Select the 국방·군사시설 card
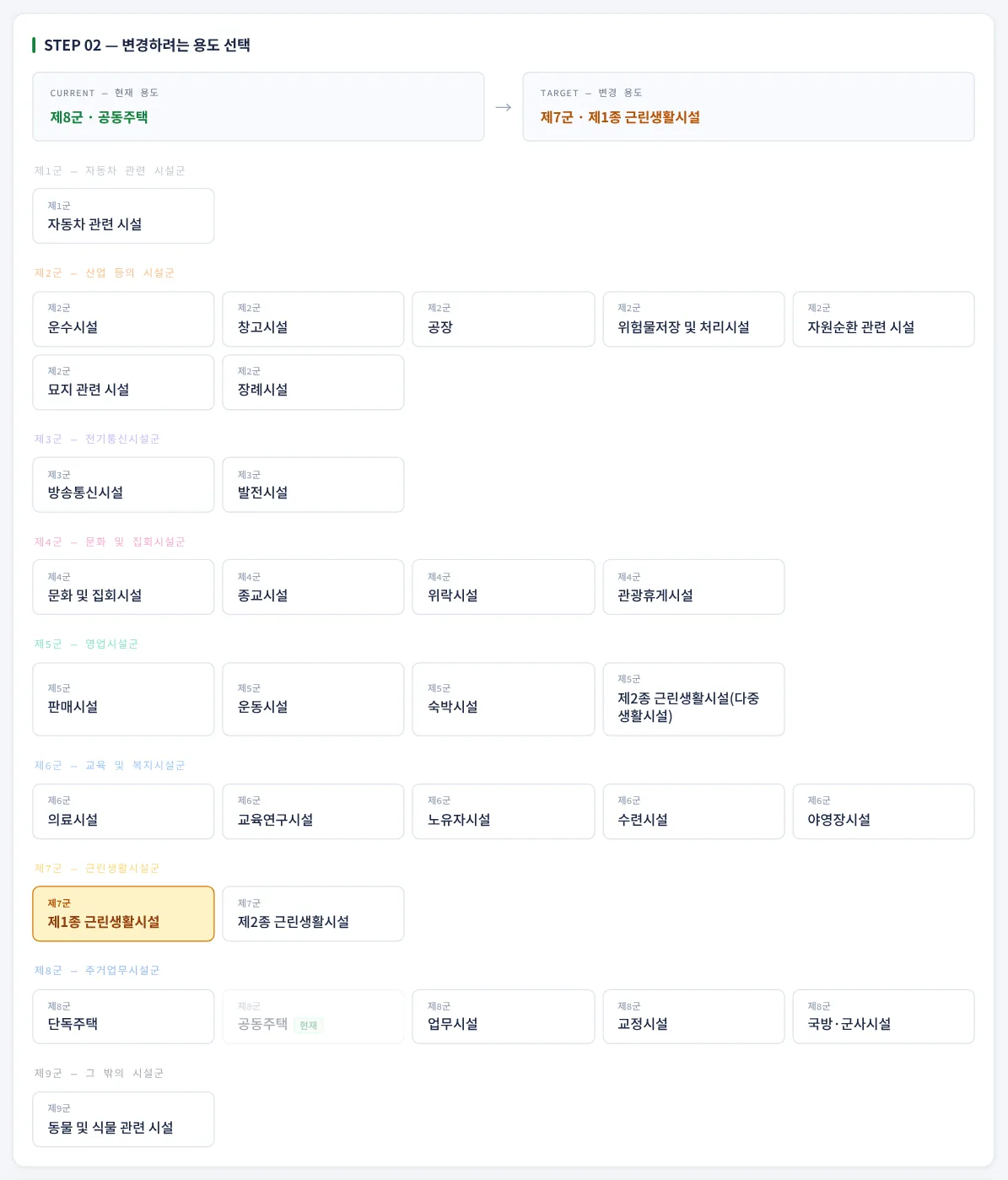This screenshot has width=1008, height=1180. coord(883,1016)
